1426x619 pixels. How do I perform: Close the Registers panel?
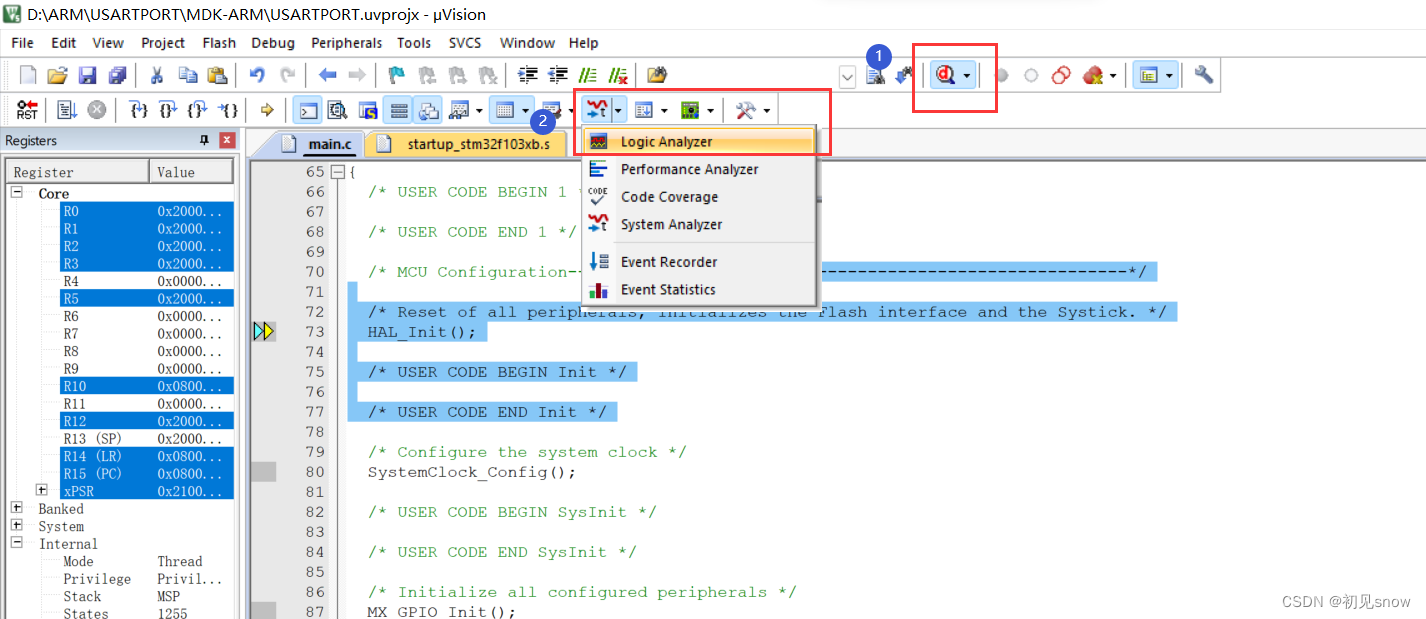(227, 140)
